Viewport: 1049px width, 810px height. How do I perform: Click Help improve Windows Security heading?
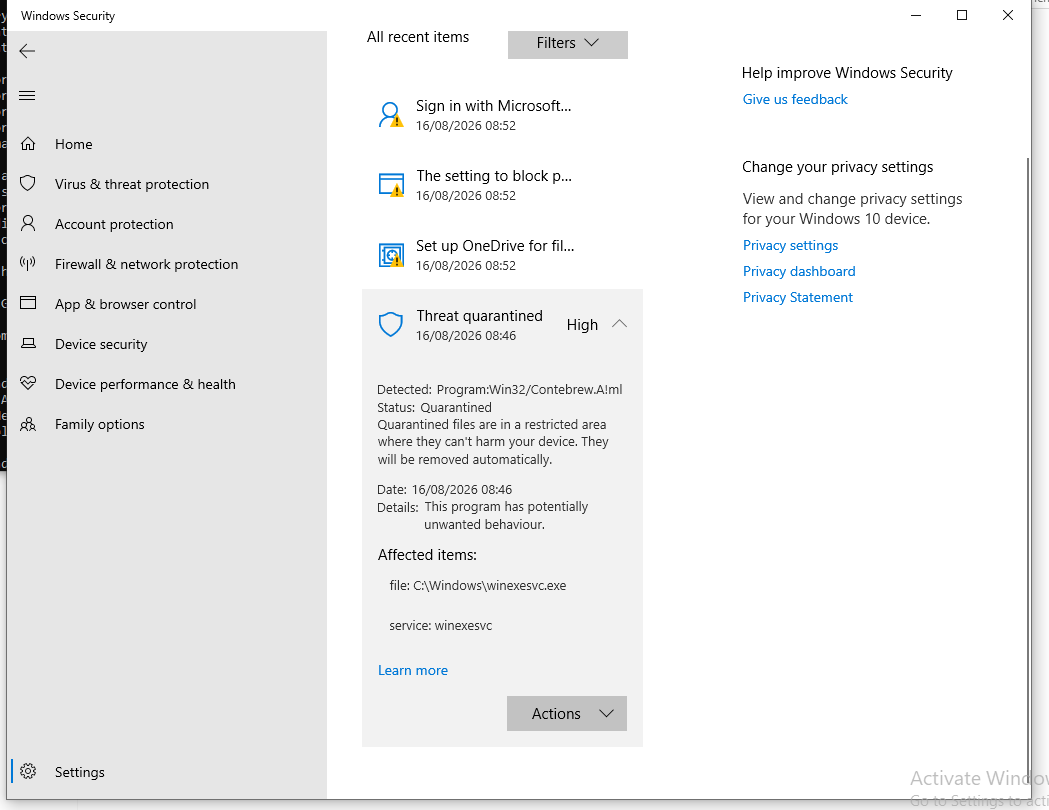click(847, 73)
